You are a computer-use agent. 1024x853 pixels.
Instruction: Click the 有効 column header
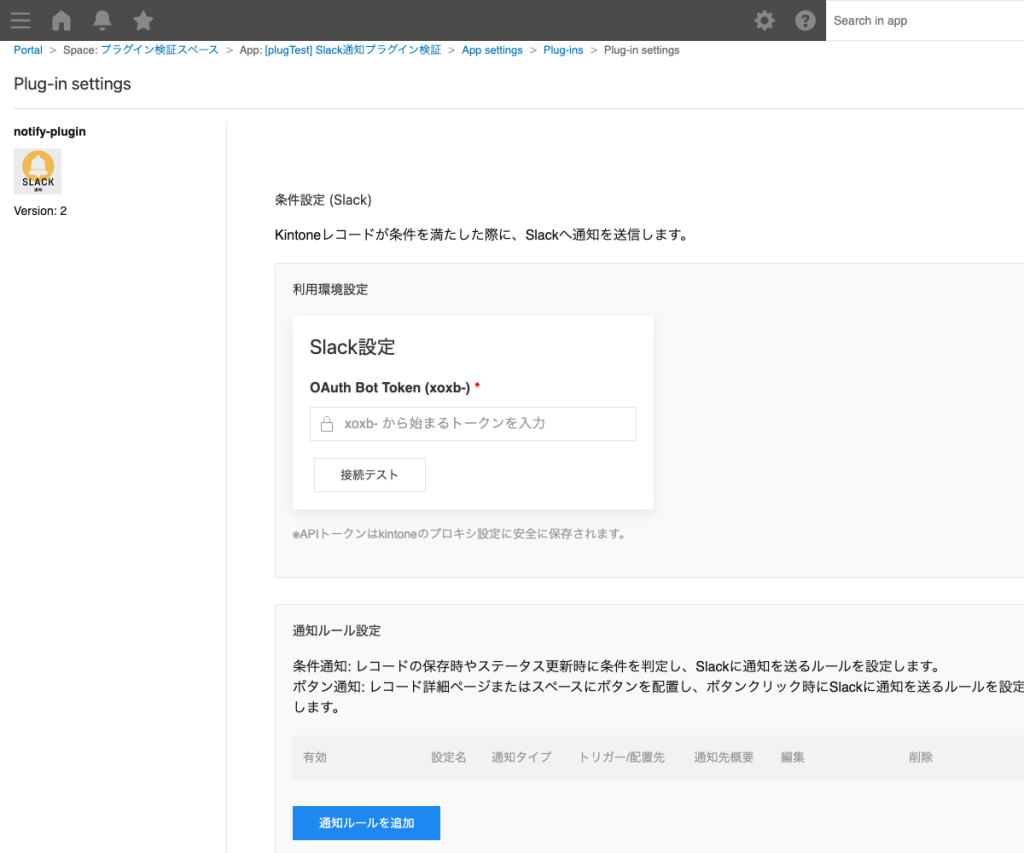coord(317,757)
